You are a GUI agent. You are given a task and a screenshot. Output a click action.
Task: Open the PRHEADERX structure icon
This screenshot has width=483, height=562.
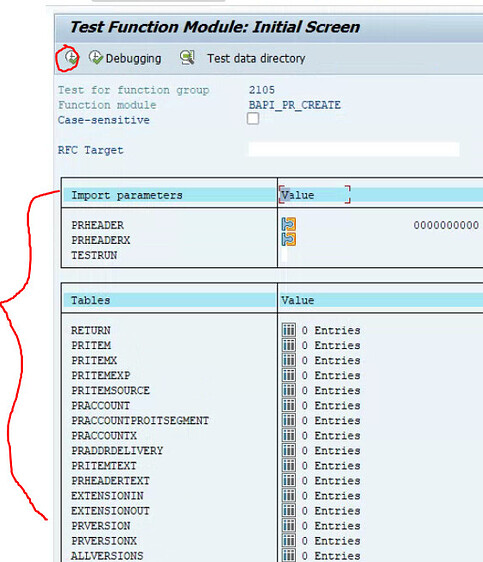point(288,239)
